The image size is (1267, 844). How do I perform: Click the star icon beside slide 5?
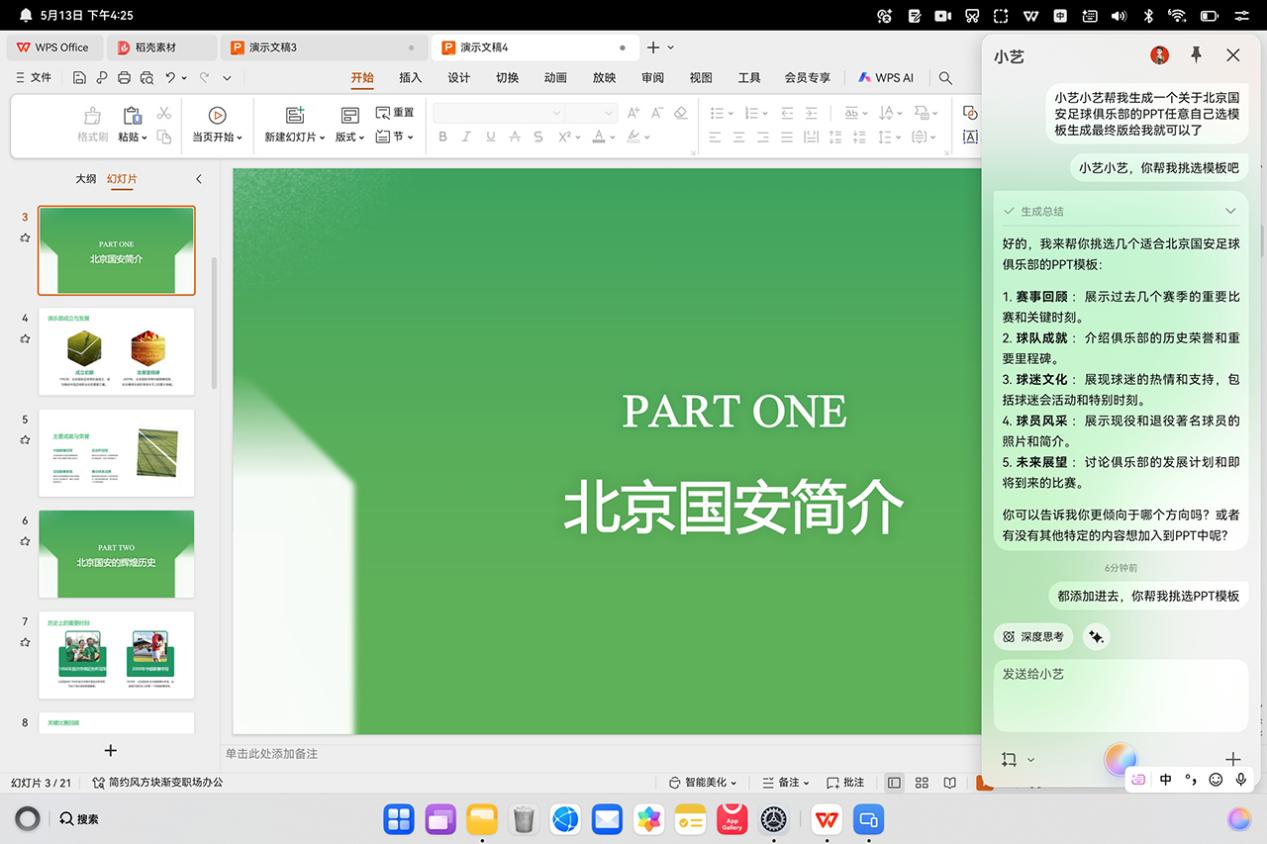coord(25,440)
